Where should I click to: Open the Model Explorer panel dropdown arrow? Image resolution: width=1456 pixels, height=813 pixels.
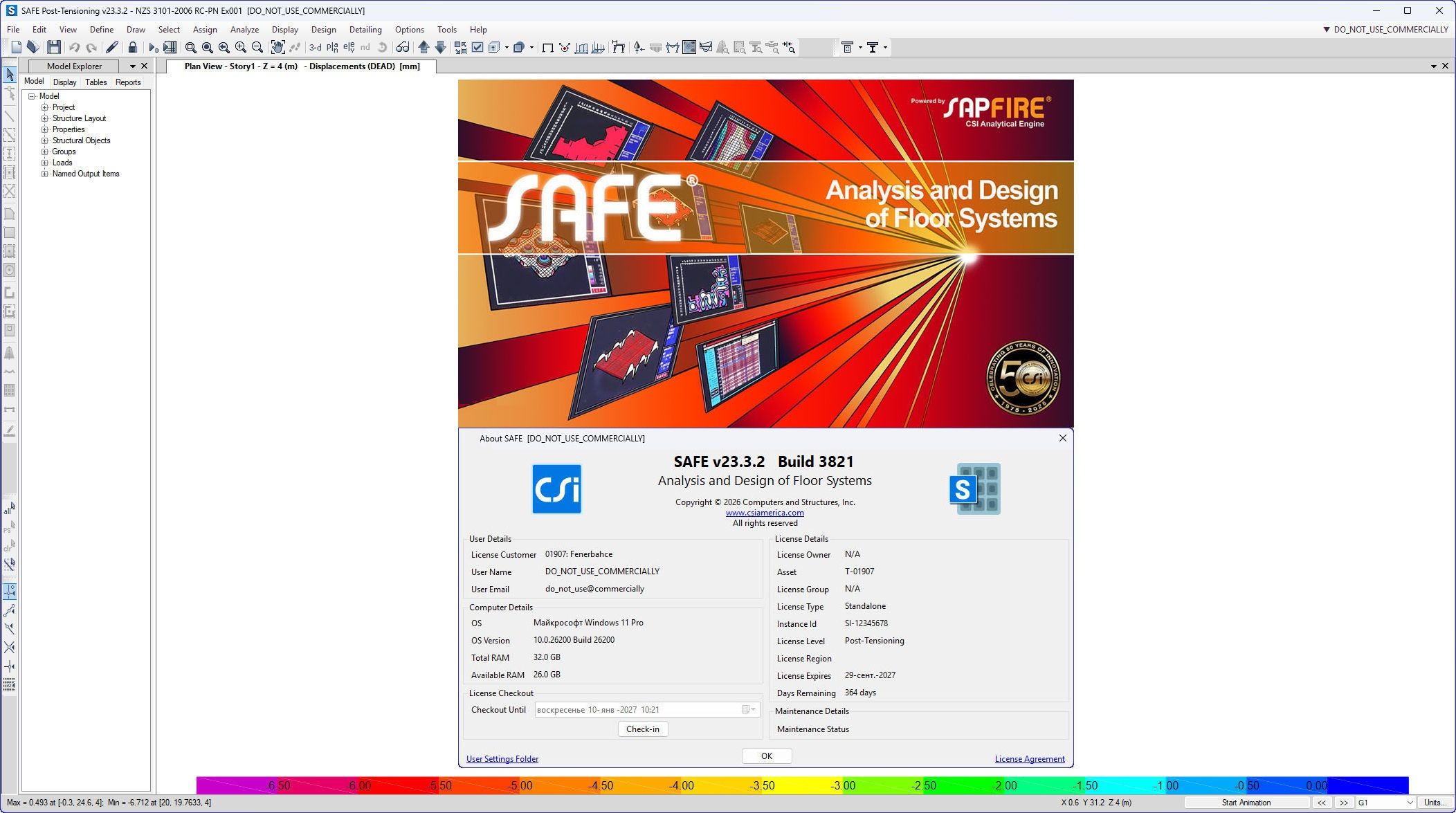pos(133,66)
